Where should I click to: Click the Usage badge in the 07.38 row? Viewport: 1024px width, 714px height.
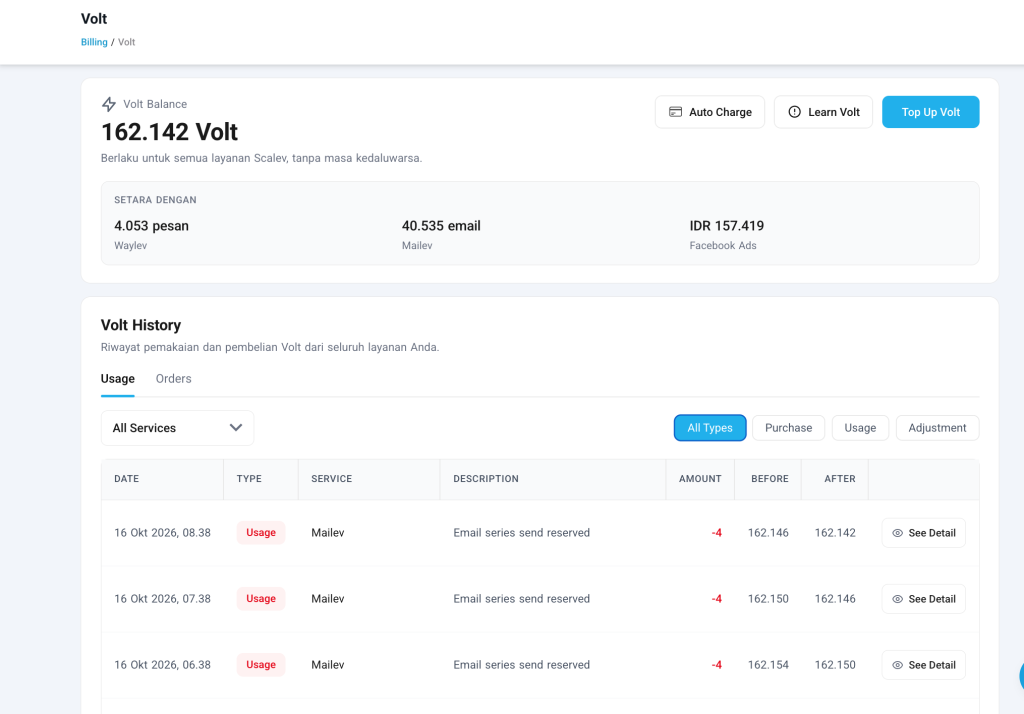[x=261, y=599]
